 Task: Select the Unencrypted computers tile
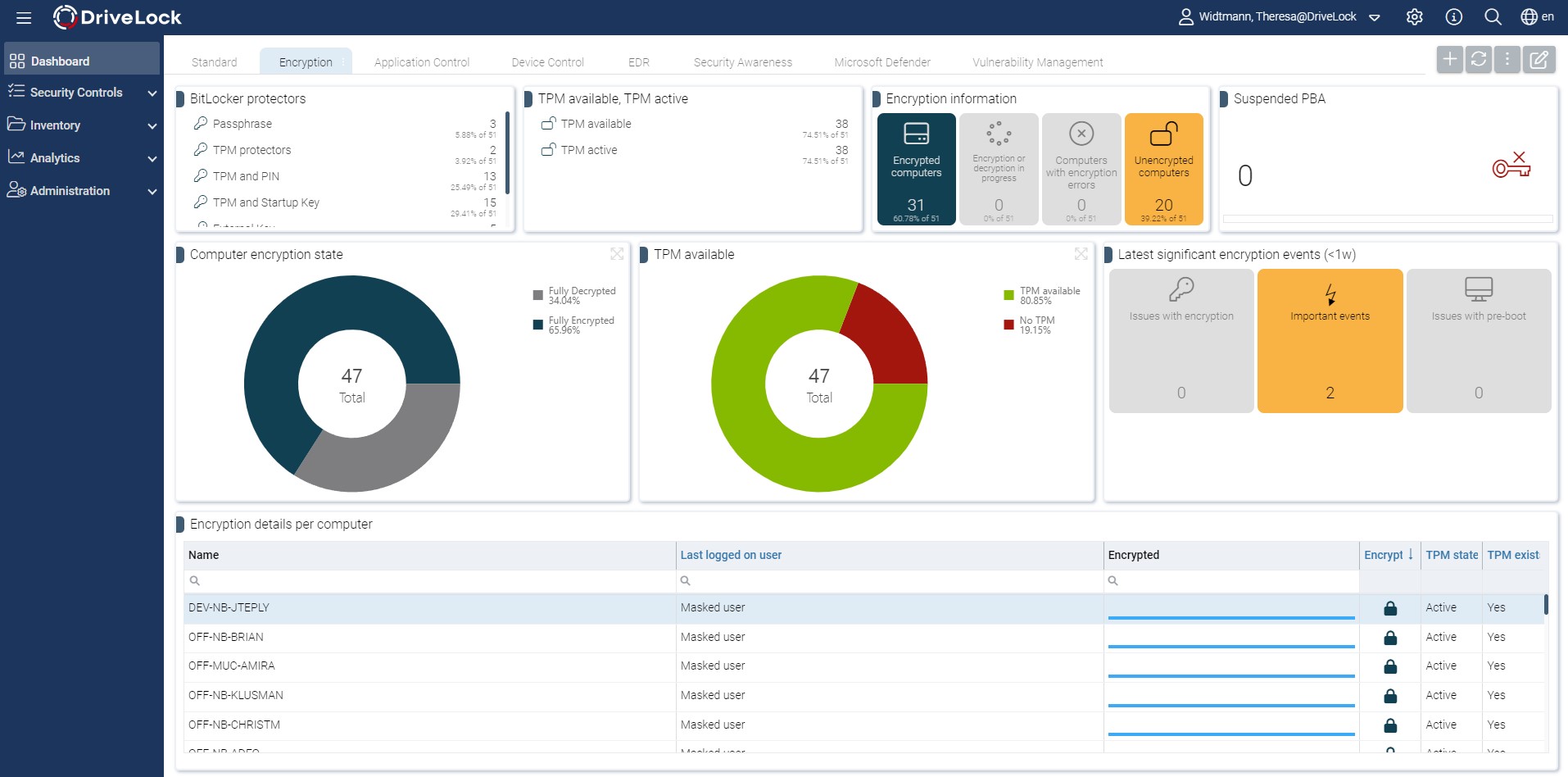(1163, 169)
